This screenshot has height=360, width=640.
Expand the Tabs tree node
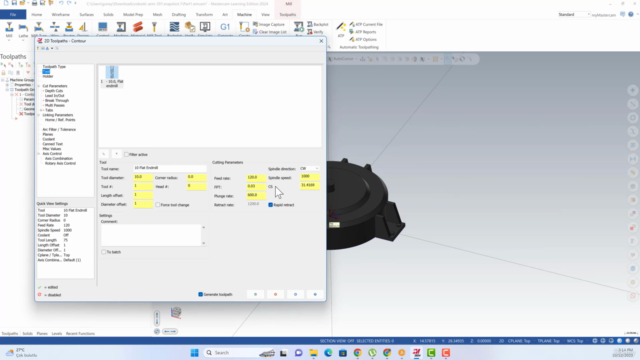42,110
